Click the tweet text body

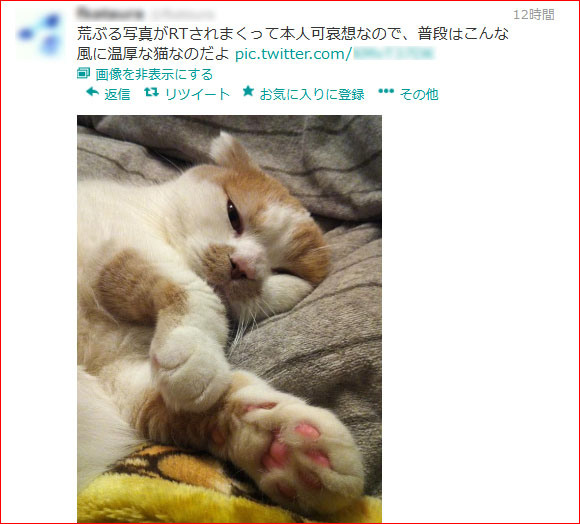click(x=293, y=44)
